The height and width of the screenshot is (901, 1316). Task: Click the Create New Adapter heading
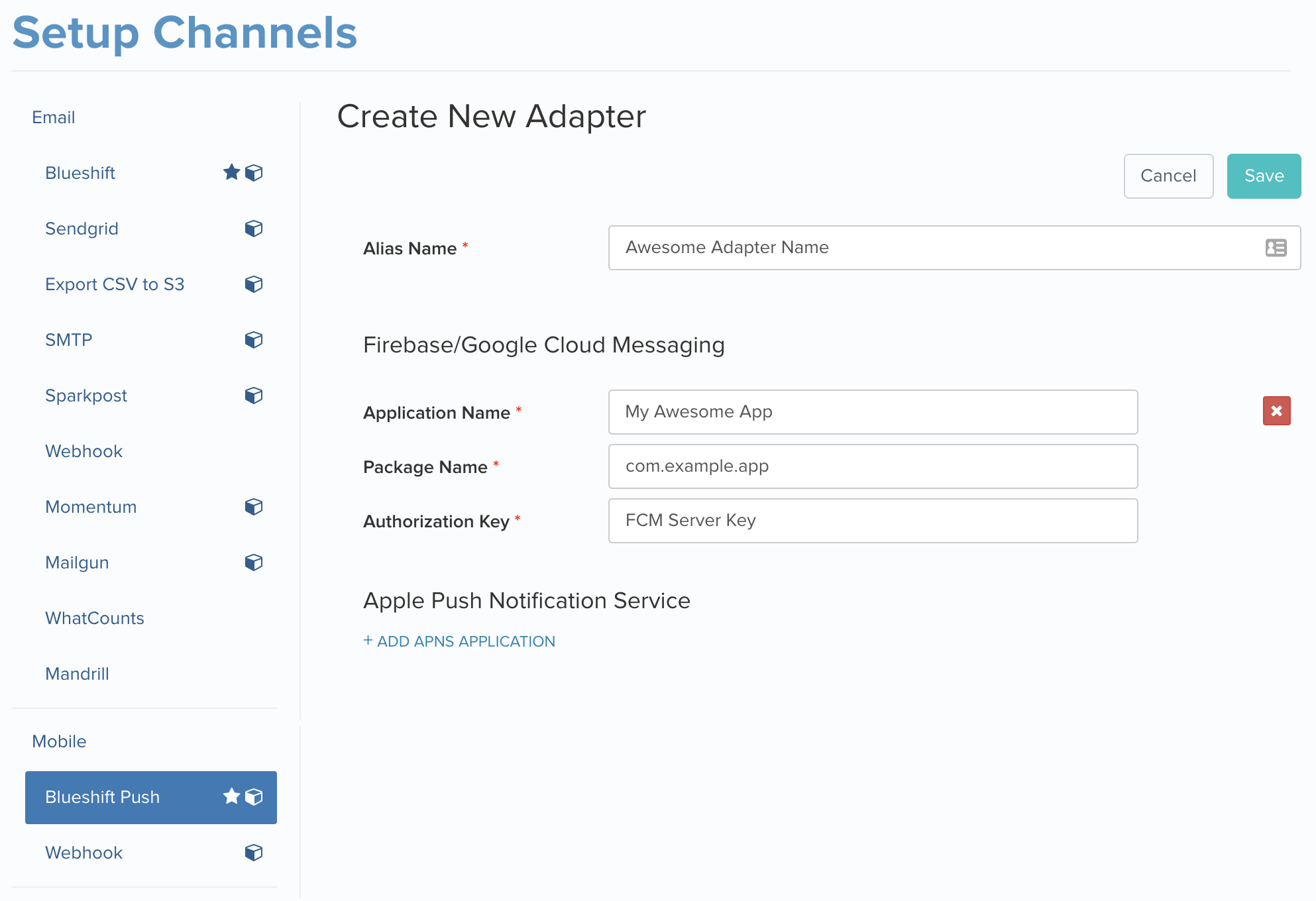[x=492, y=117]
